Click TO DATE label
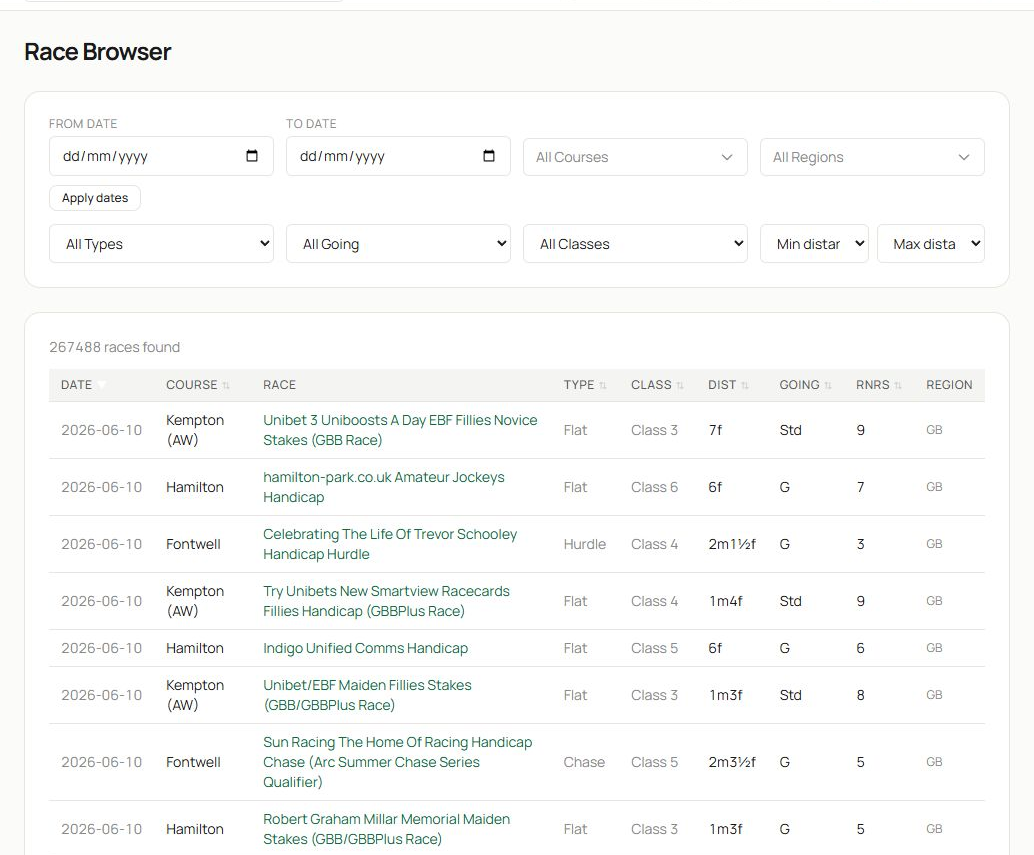 click(311, 123)
